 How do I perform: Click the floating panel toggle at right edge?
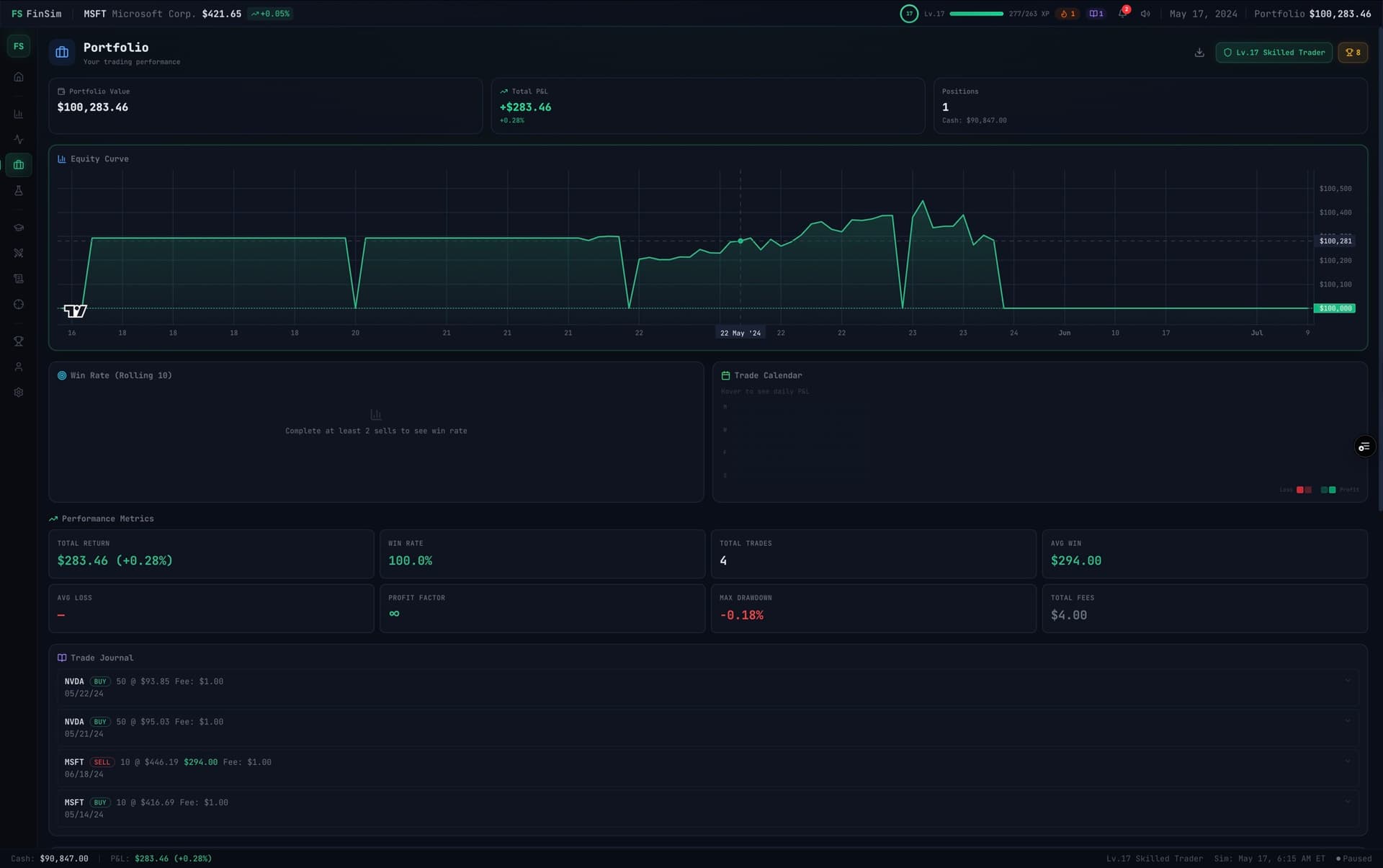tap(1364, 447)
